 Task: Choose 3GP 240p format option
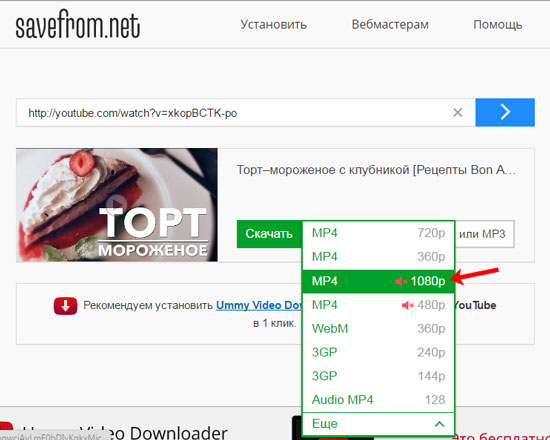click(x=378, y=352)
